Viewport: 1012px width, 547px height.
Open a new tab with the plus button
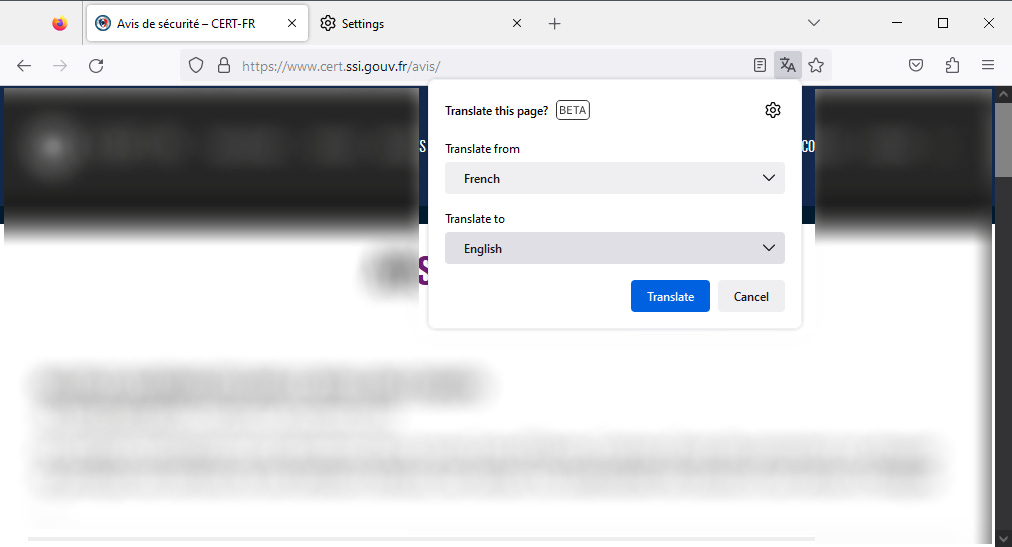tap(554, 24)
